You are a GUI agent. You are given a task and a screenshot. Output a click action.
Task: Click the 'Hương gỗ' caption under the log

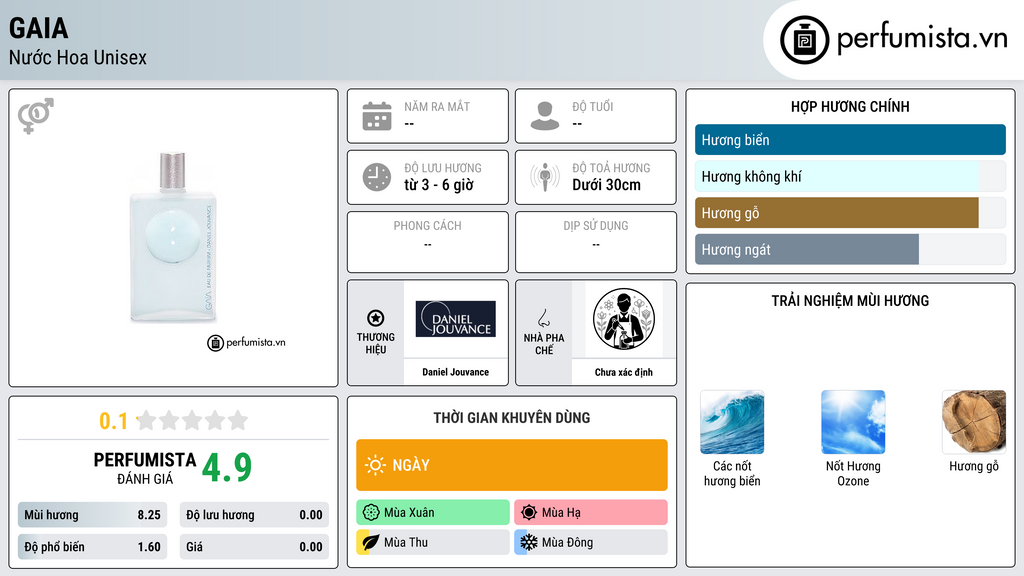974,466
